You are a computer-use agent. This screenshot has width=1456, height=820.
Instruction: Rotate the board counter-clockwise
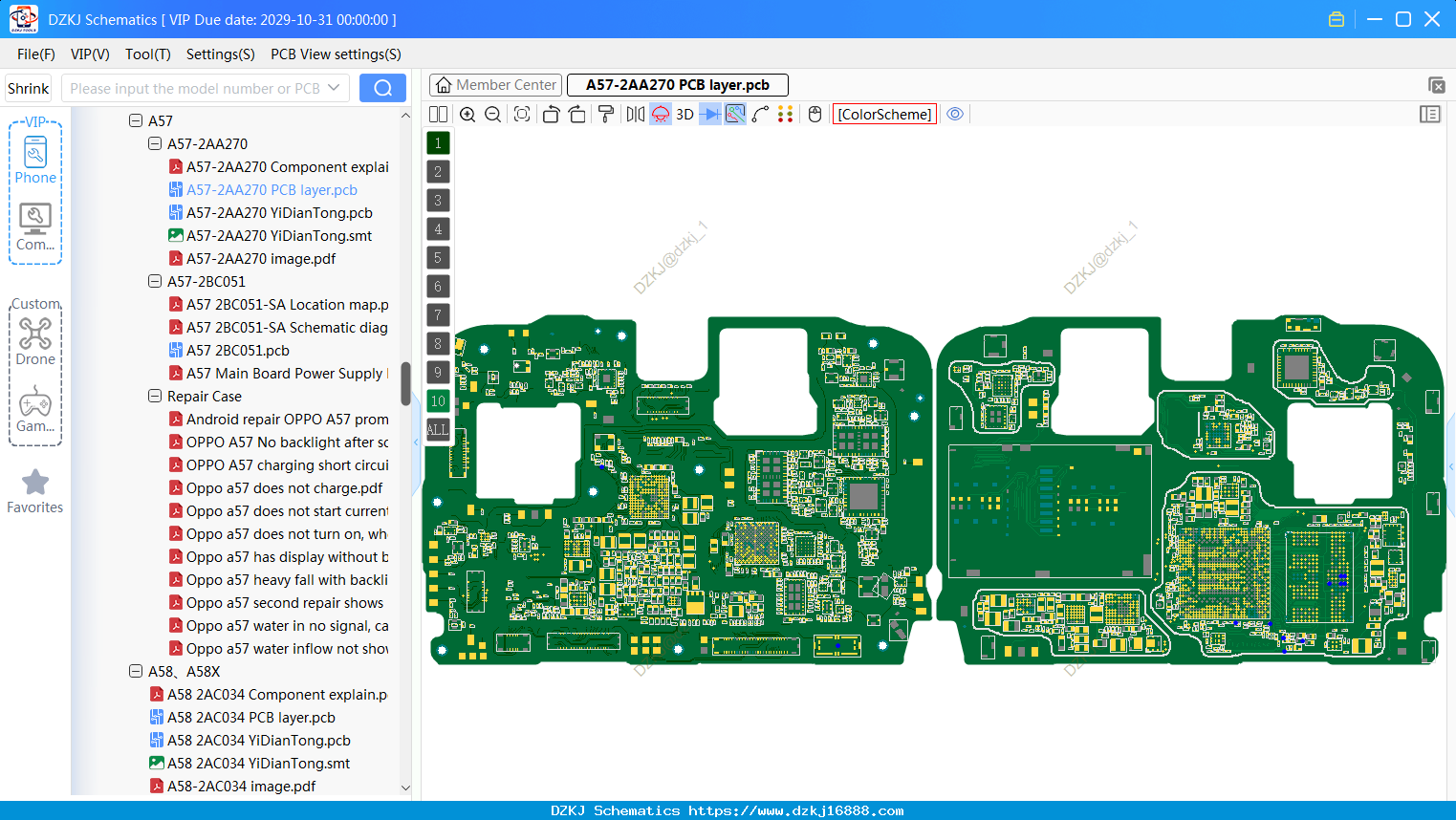pyautogui.click(x=551, y=115)
